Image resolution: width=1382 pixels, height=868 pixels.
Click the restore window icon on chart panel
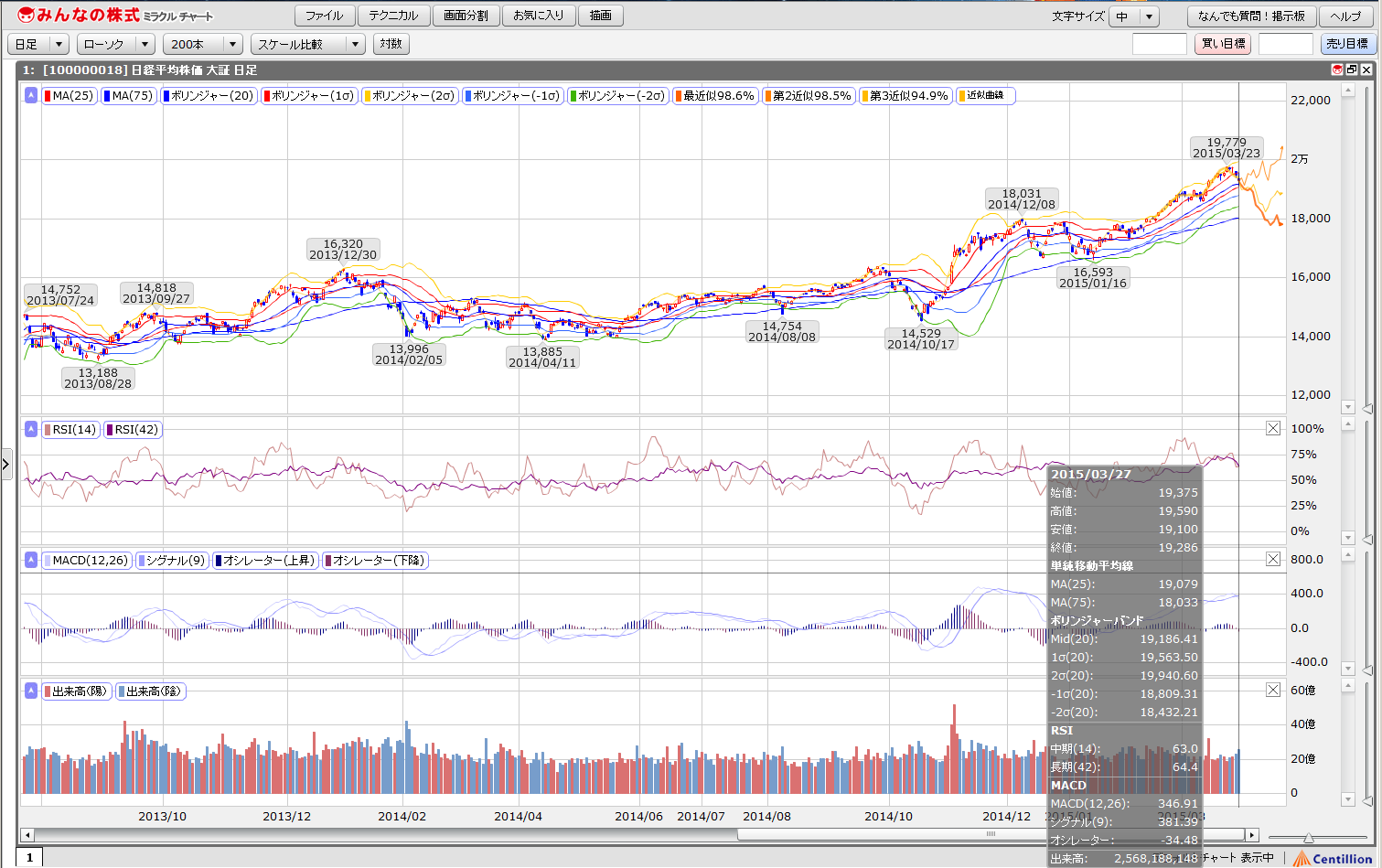[x=1351, y=70]
